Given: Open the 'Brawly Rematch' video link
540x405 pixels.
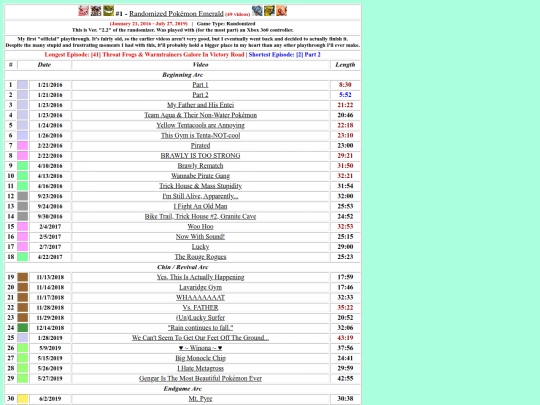Looking at the screenshot, I should [200, 166].
